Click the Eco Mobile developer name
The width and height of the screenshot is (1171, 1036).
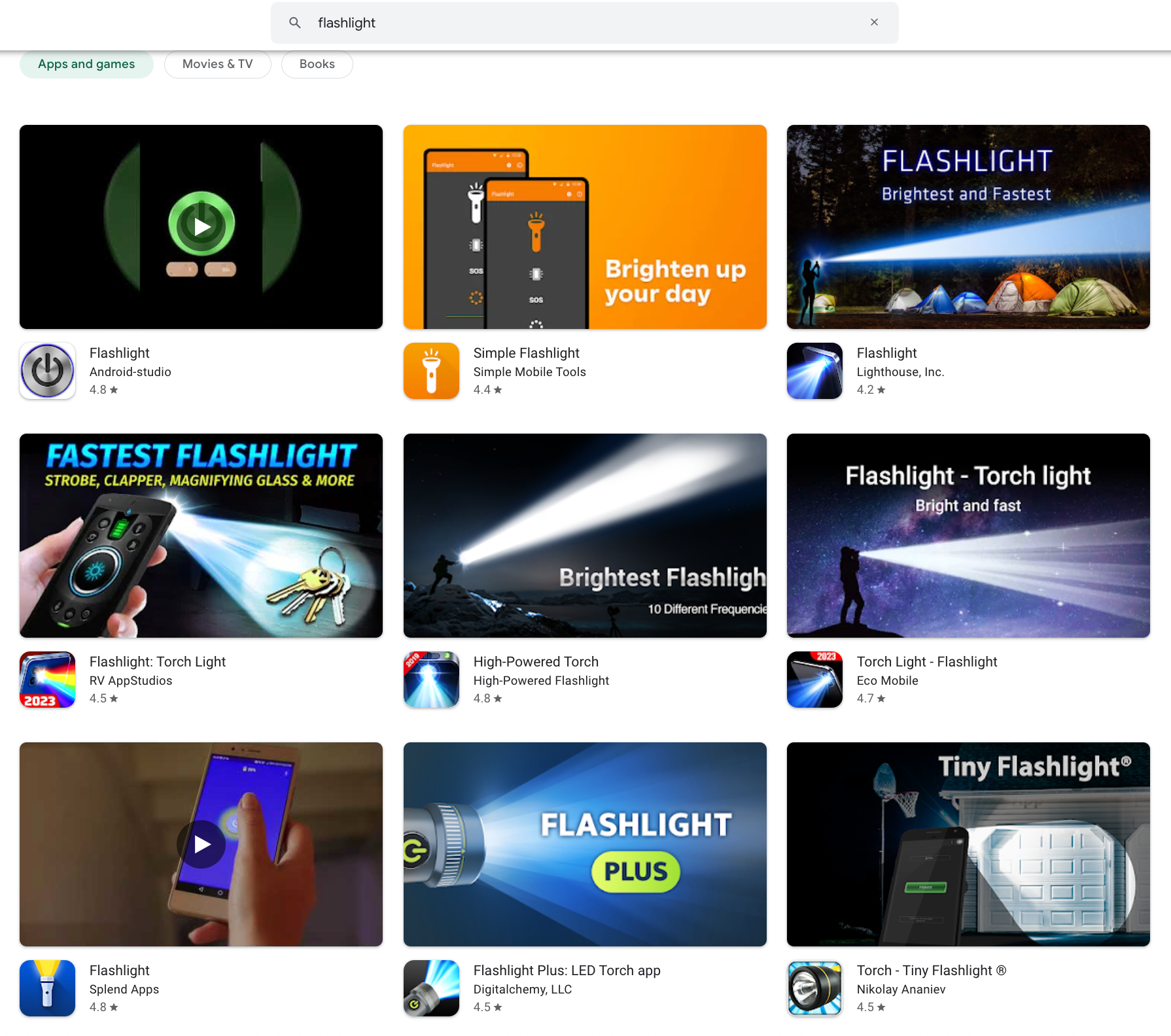point(888,681)
